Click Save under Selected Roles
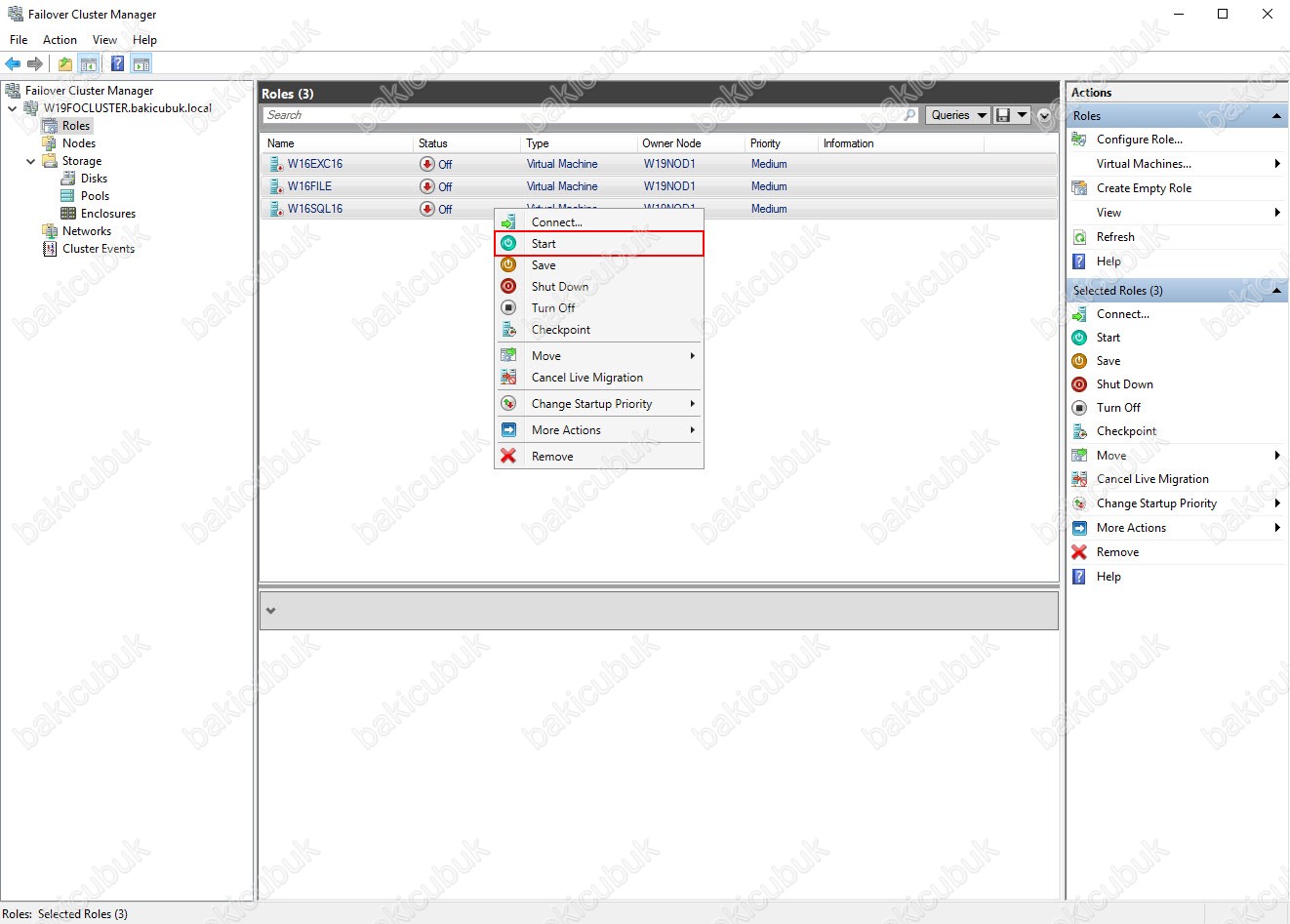Screen dimensions: 1290x924 tap(1108, 361)
